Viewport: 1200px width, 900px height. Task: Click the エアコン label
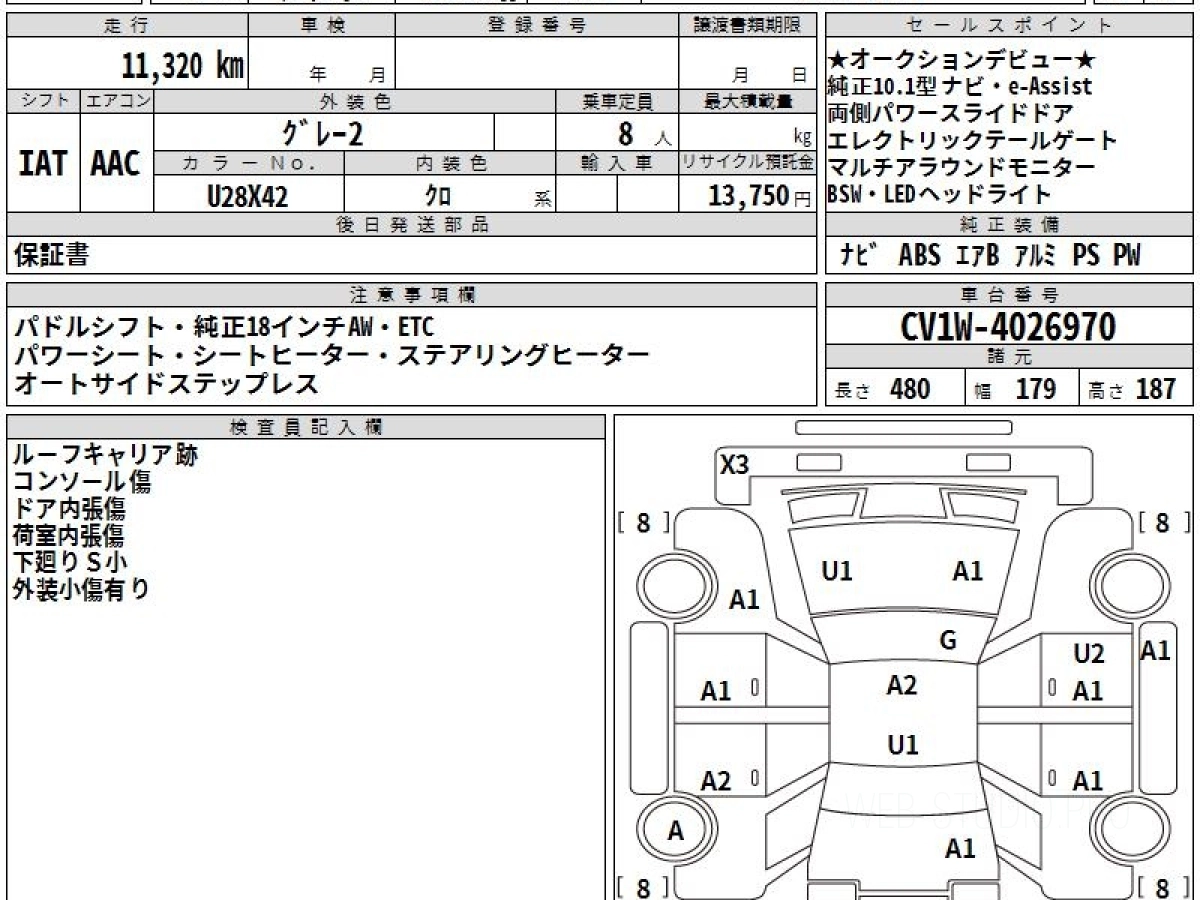coord(117,101)
